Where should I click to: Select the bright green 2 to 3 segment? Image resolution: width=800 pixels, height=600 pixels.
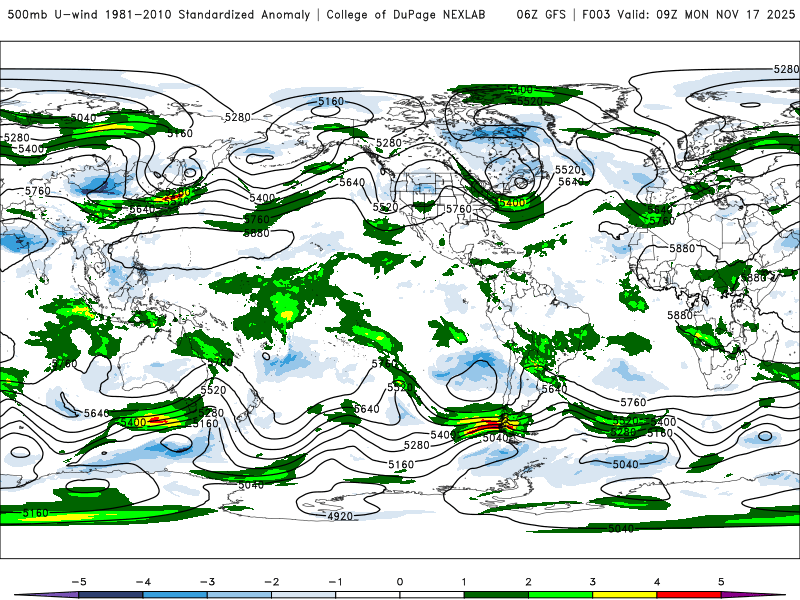561,595
